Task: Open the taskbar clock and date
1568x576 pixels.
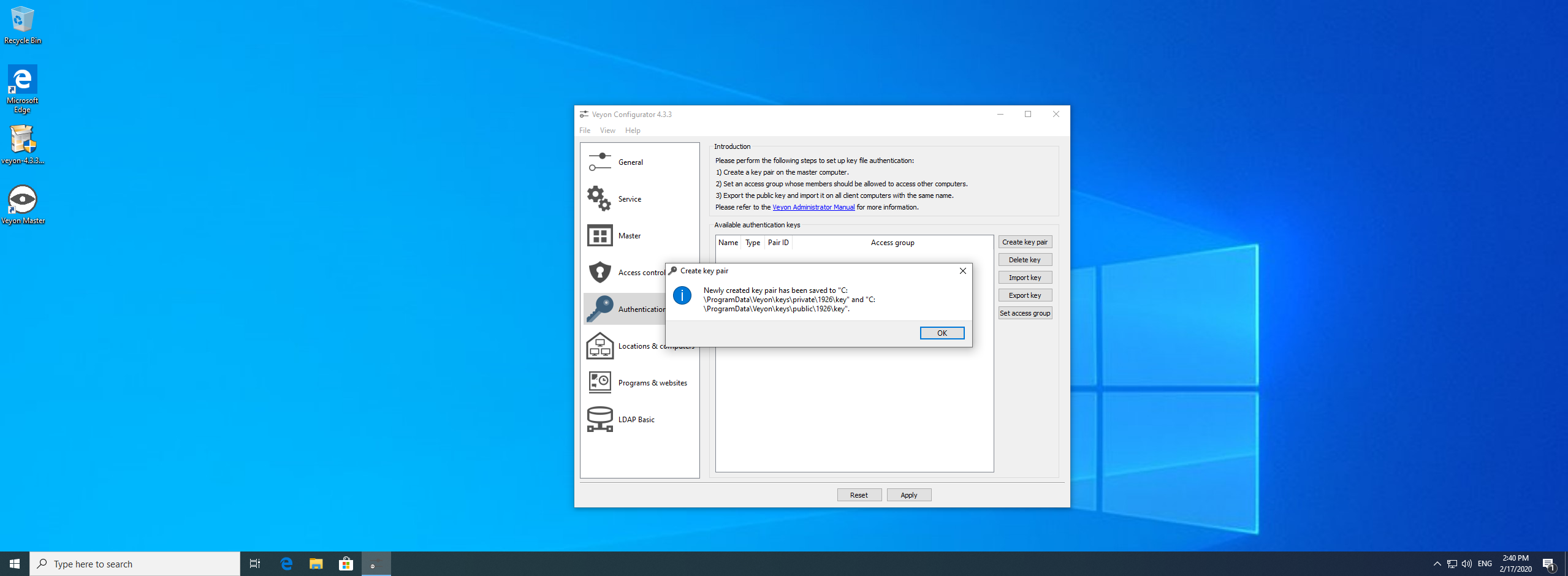Action: 1515,564
